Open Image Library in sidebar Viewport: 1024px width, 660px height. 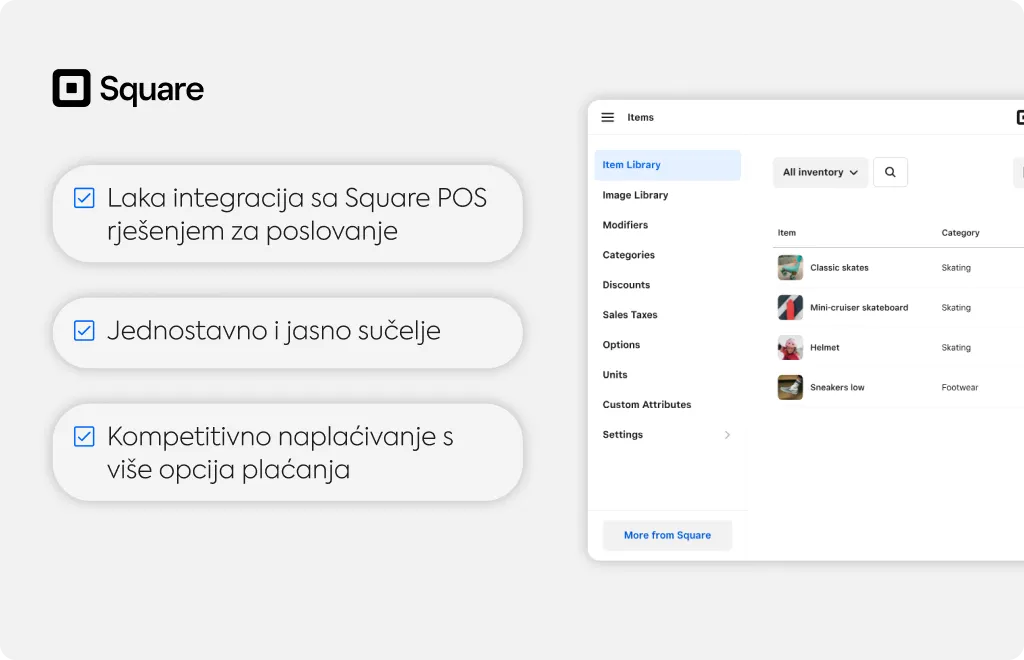click(635, 195)
